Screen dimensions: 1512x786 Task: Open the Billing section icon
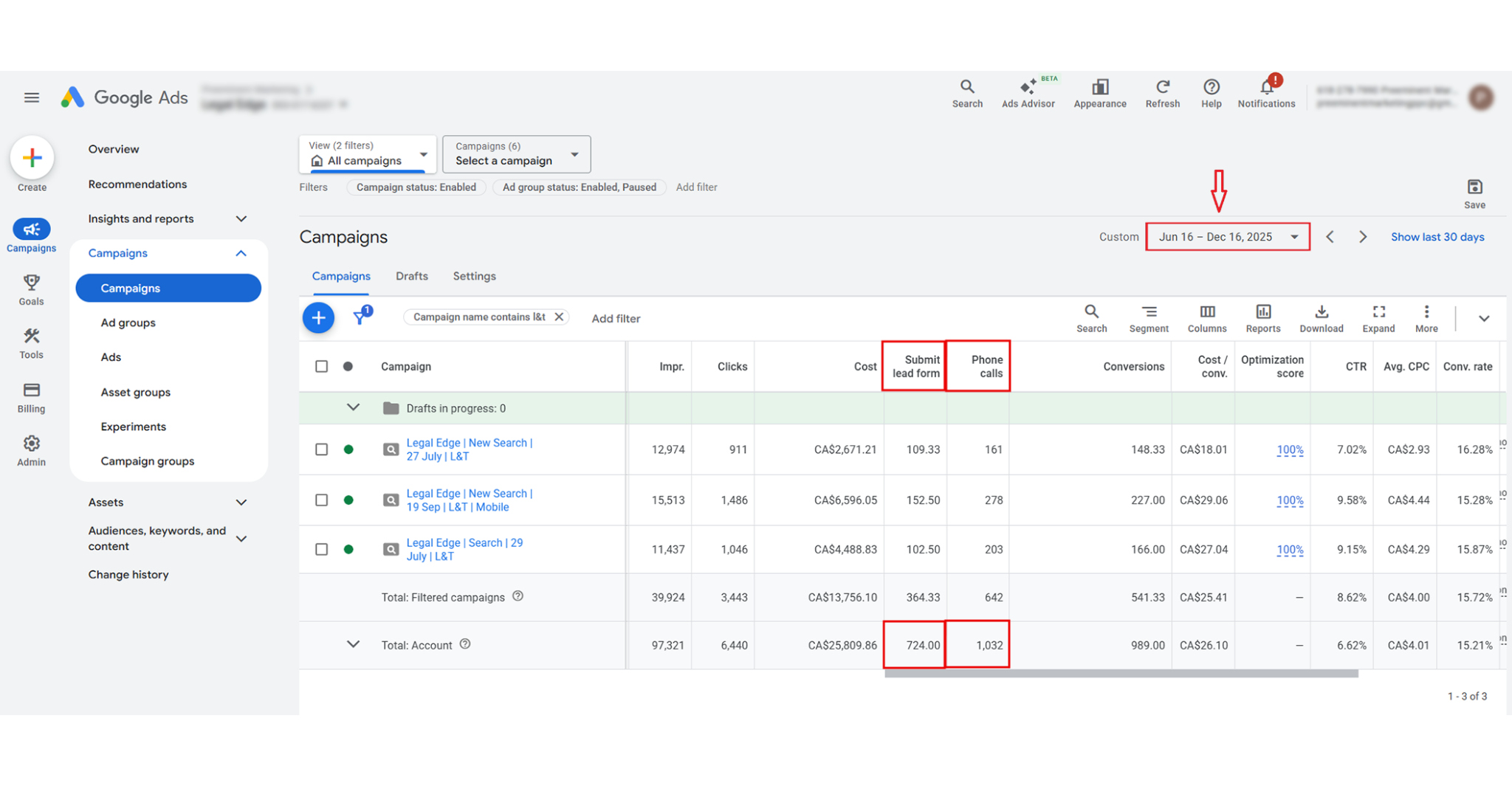pos(31,397)
